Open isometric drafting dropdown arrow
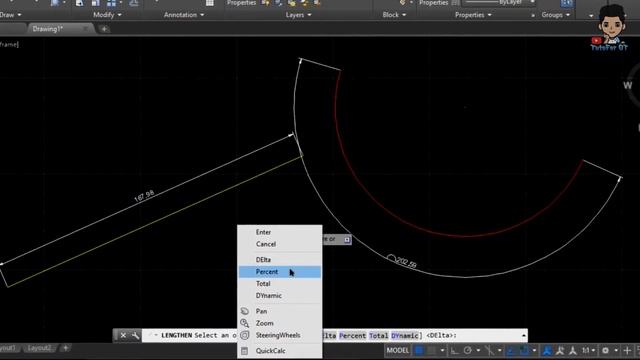This screenshot has height=360, width=640. (x=500, y=350)
